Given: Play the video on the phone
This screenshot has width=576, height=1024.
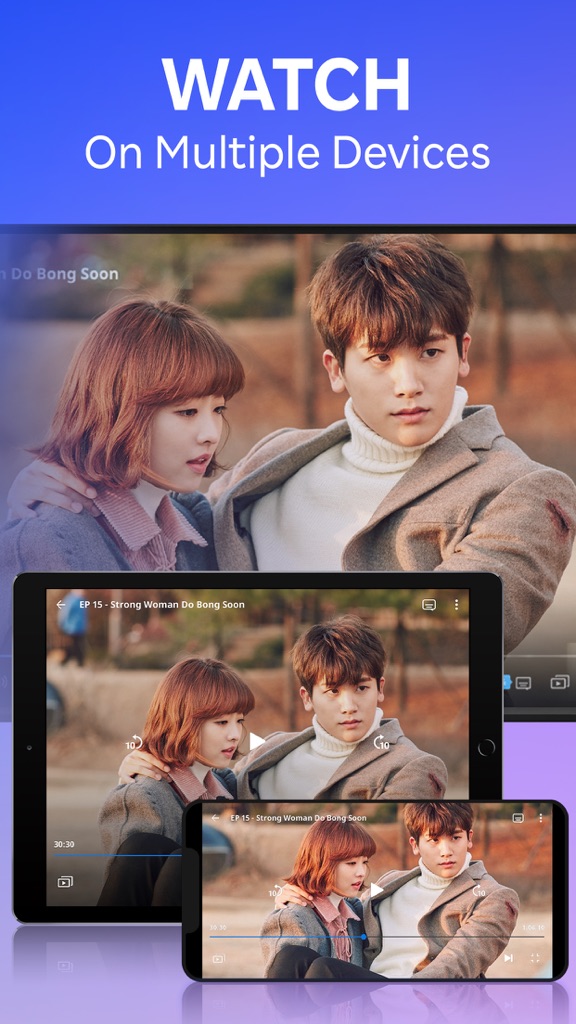Looking at the screenshot, I should [x=377, y=889].
